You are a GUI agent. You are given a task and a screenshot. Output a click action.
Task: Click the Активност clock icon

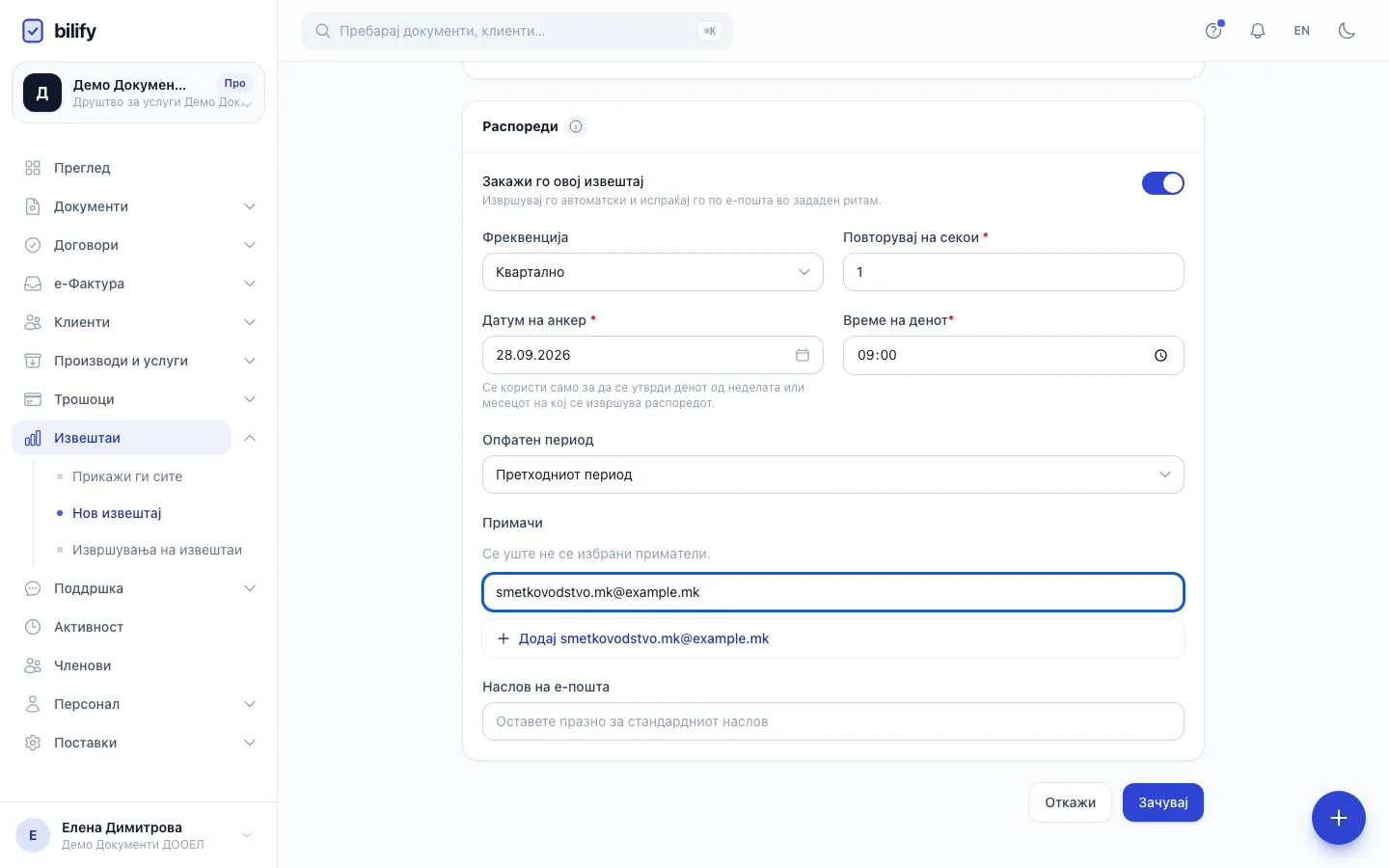click(x=33, y=627)
